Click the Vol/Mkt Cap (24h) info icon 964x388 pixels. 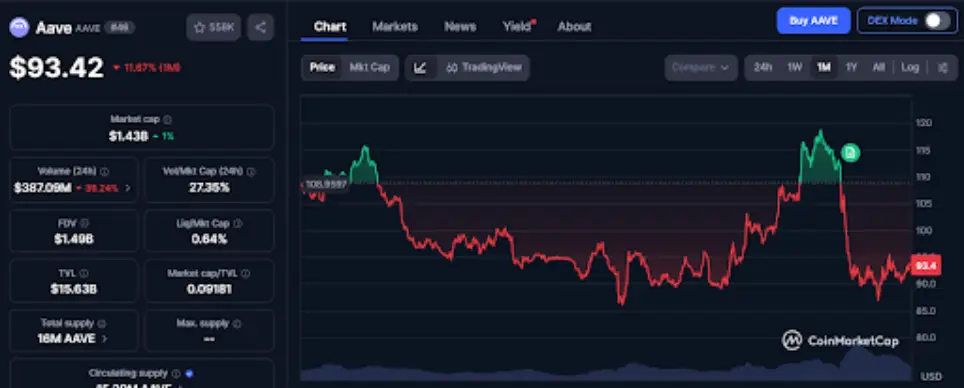(251, 172)
